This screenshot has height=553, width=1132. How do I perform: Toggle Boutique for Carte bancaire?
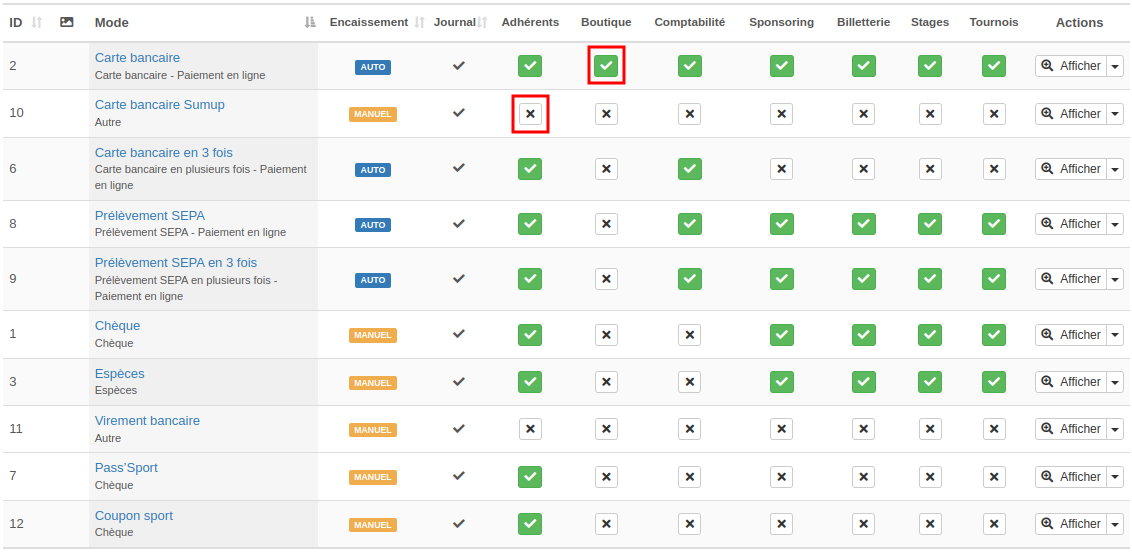point(606,66)
